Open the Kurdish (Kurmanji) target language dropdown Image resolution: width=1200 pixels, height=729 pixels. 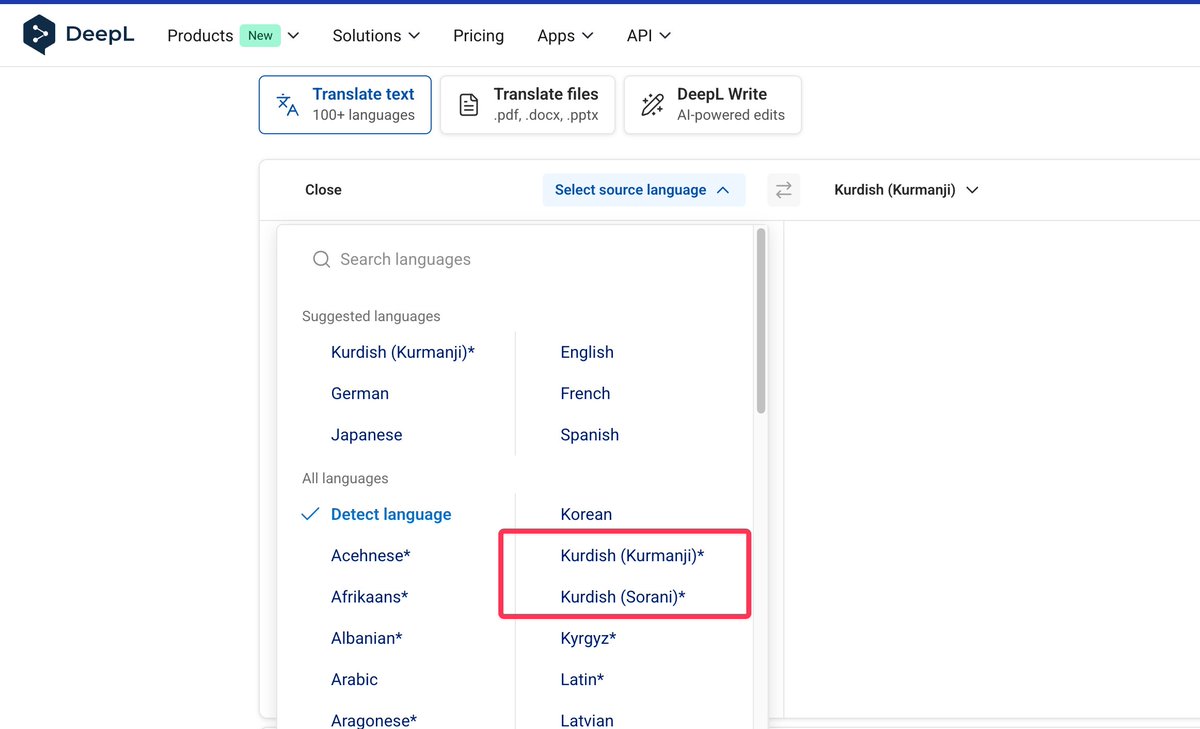pos(906,190)
